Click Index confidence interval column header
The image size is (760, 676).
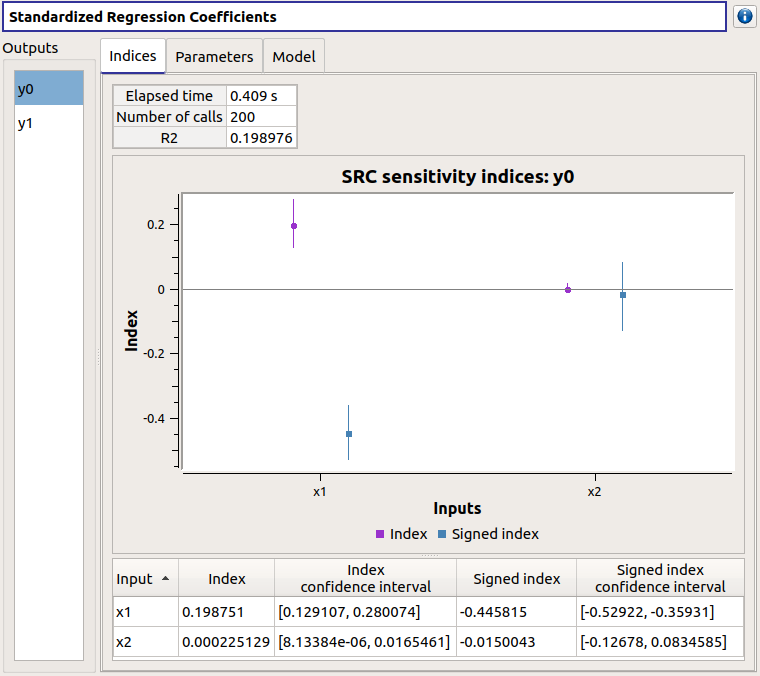pos(366,579)
